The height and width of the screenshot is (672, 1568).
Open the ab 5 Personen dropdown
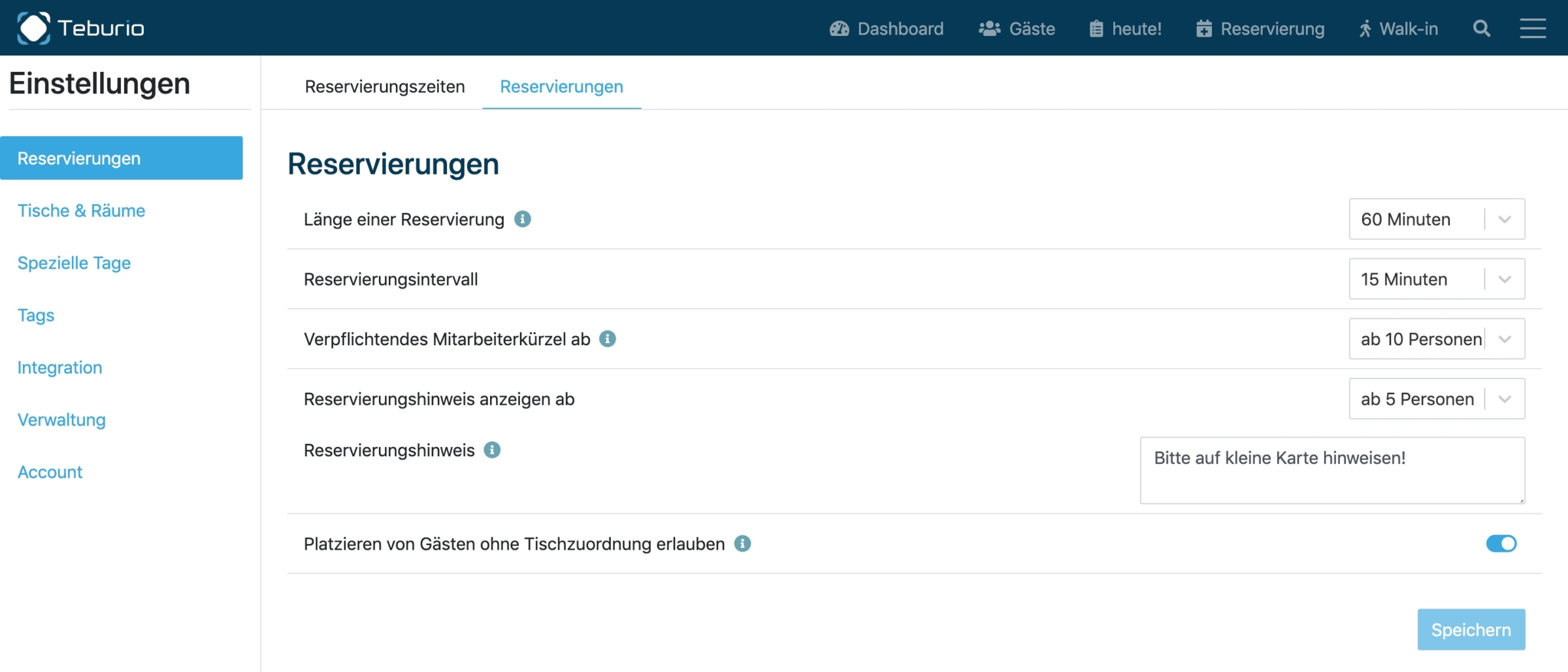[x=1437, y=399]
